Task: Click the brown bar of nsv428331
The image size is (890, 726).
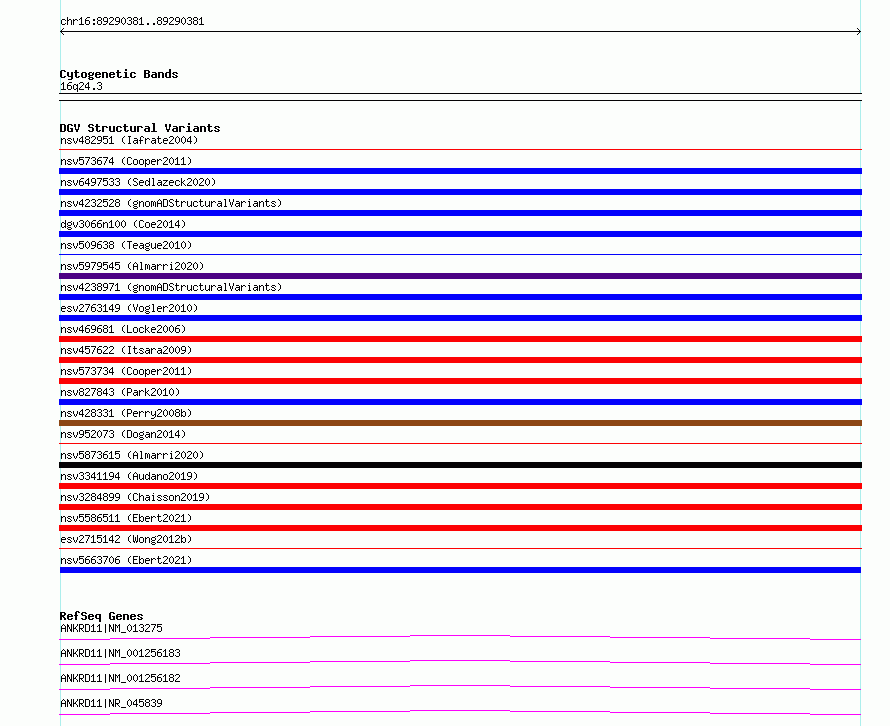Action: 460,423
